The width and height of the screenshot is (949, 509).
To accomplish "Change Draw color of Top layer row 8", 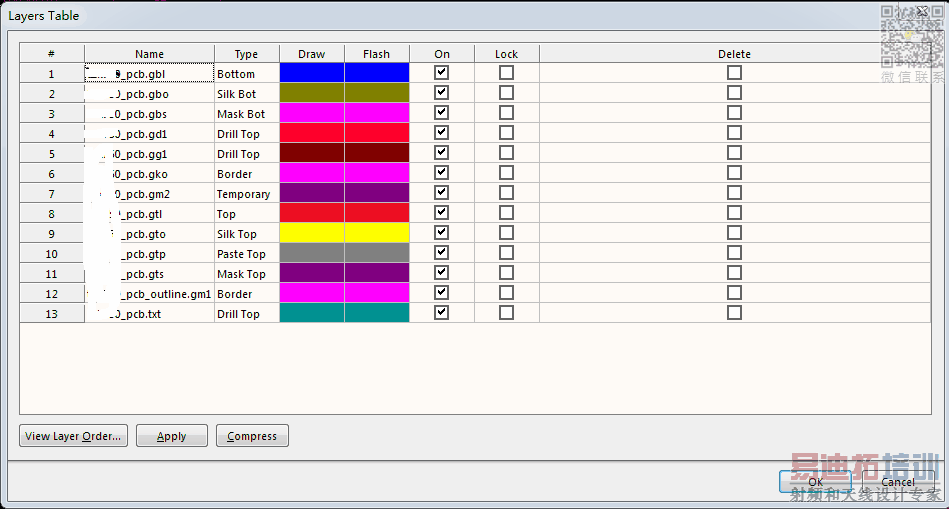I will click(x=312, y=212).
